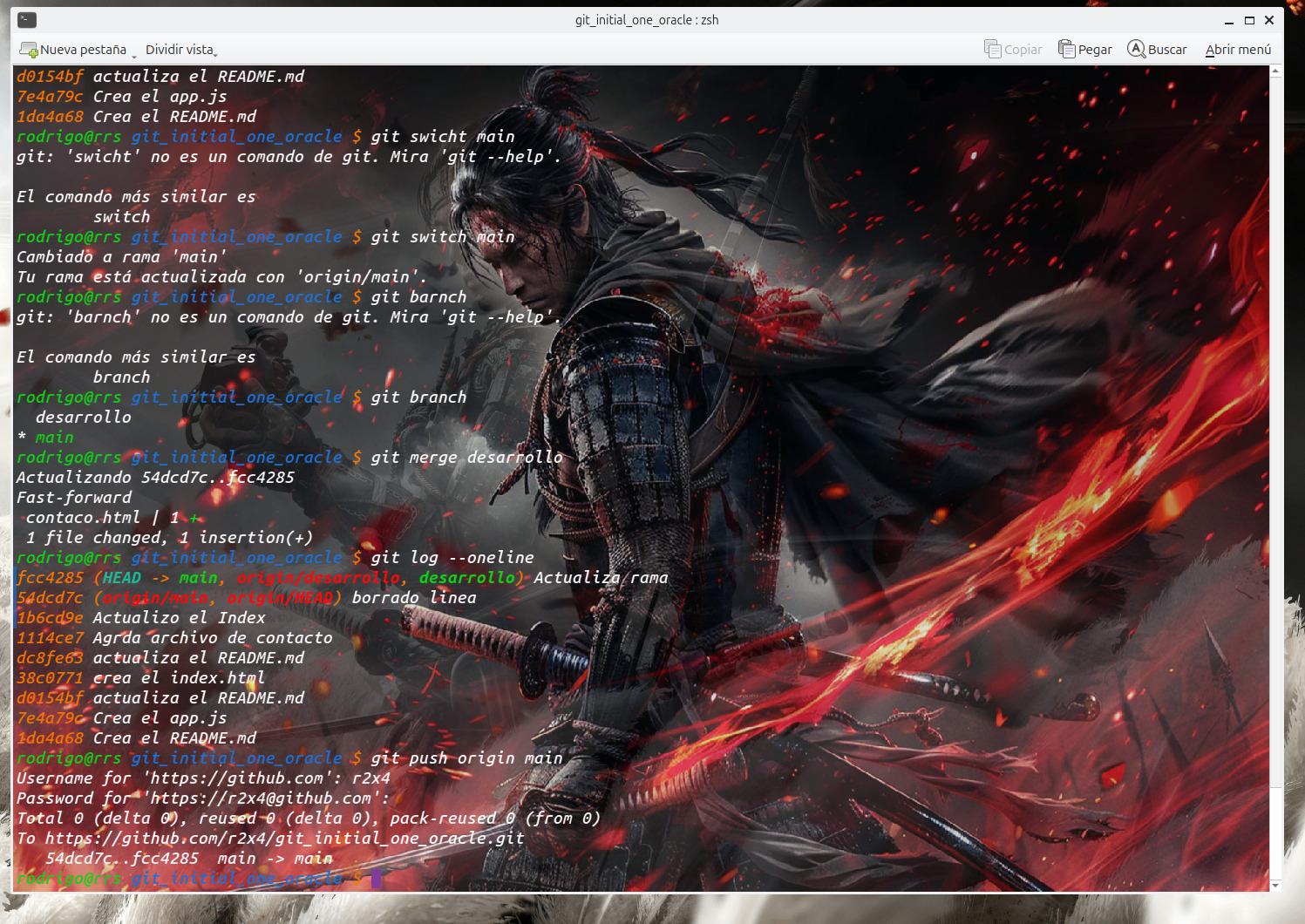Click the command 'git push origin main'
The image size is (1305, 924).
(466, 758)
